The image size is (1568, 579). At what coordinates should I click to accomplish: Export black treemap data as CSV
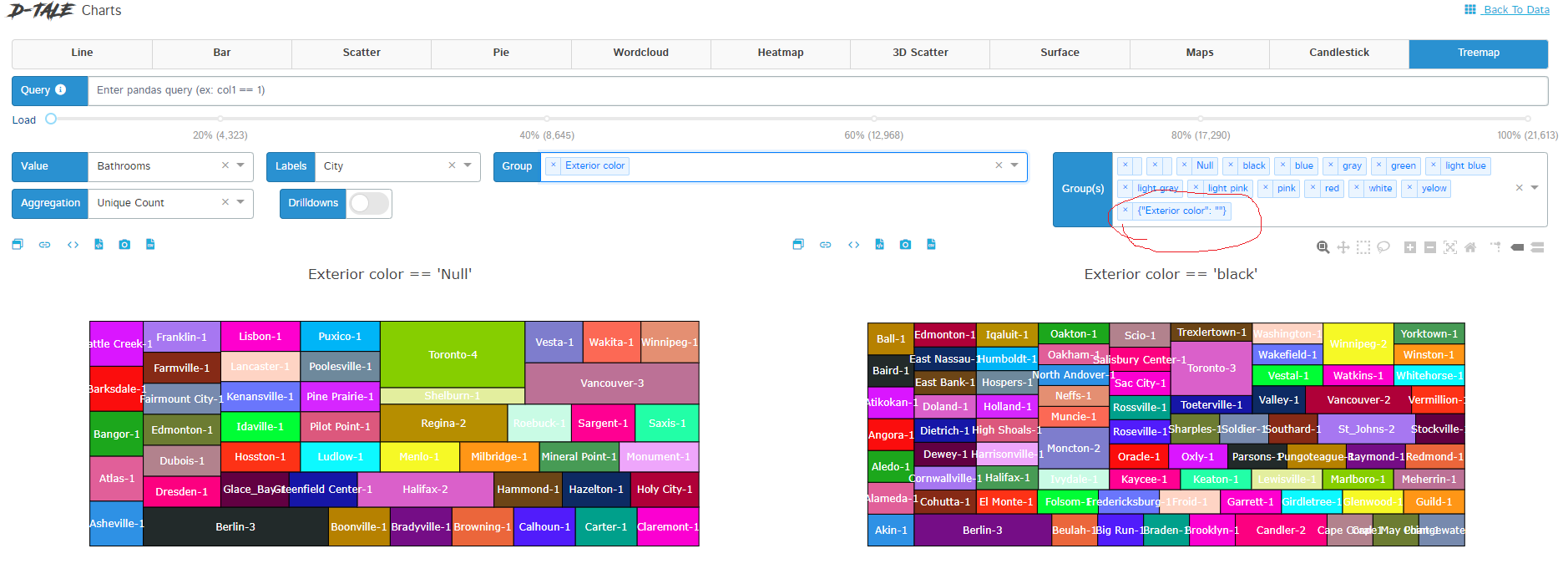point(931,245)
